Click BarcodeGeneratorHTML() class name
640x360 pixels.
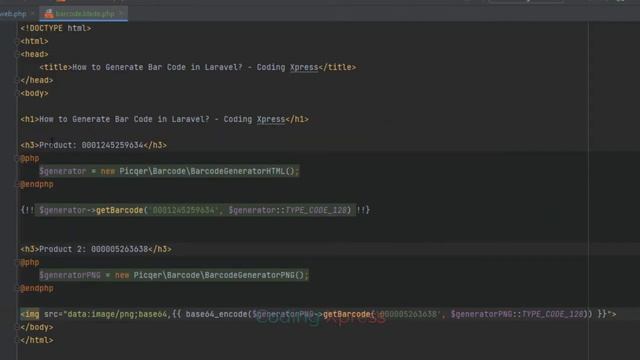(242, 171)
